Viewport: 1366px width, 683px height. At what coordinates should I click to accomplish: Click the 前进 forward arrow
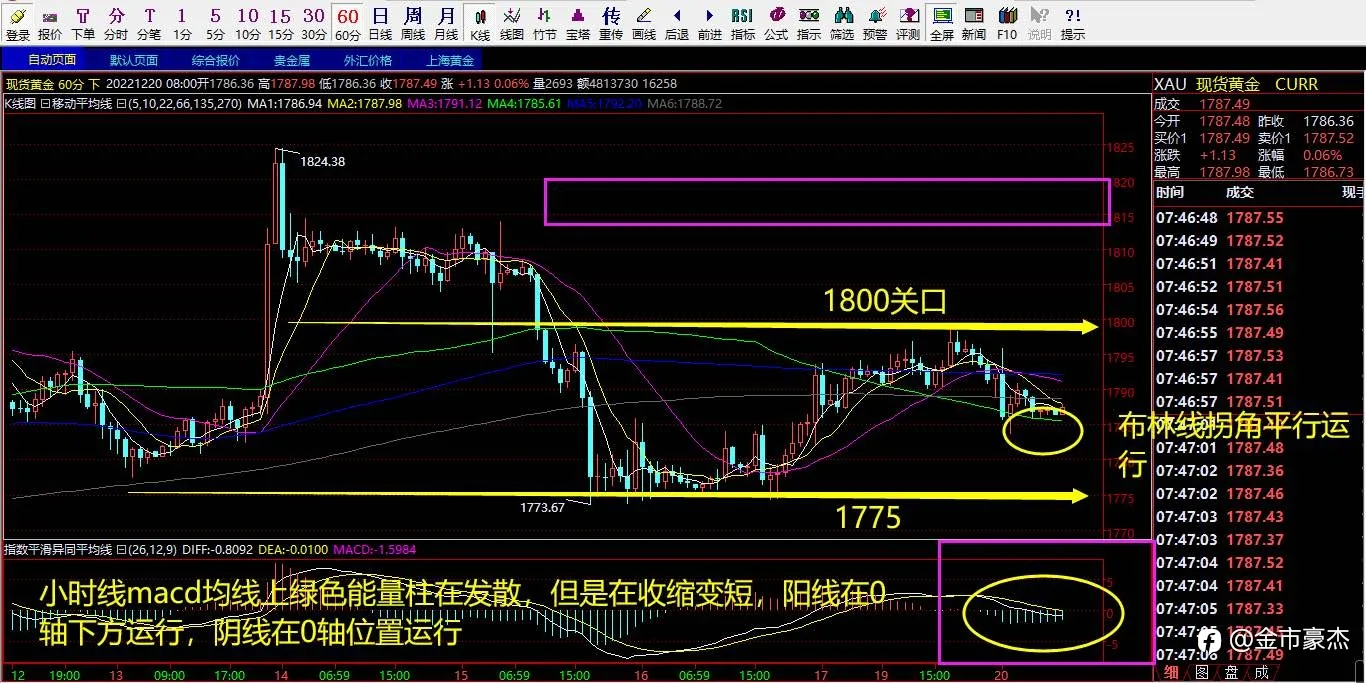coord(709,23)
